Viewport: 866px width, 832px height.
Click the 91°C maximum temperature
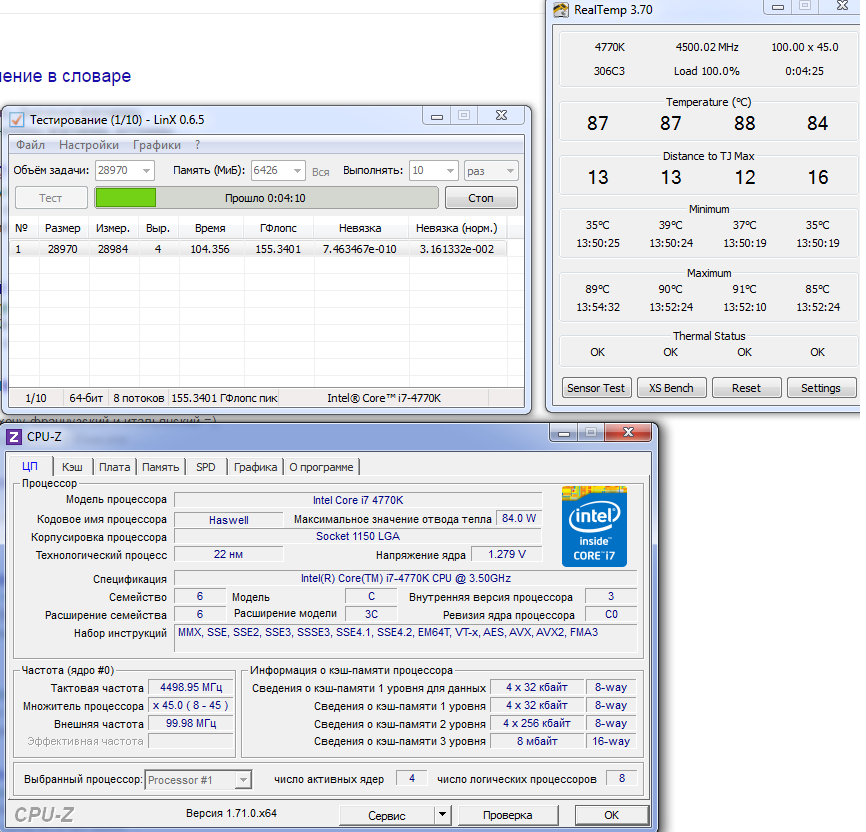pyautogui.click(x=744, y=289)
